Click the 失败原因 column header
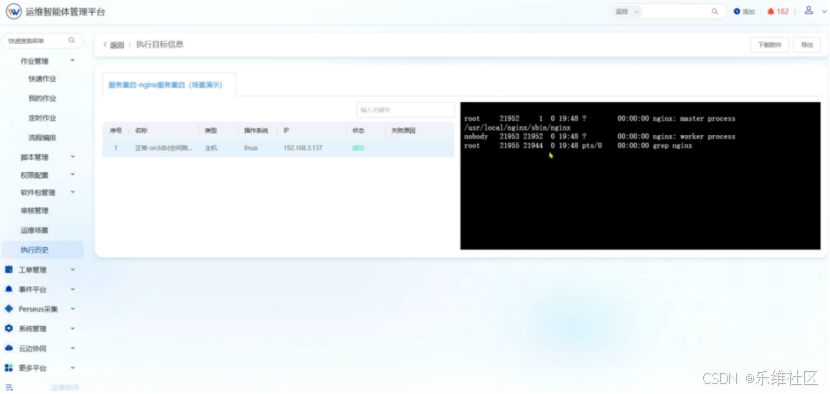This screenshot has width=830, height=394. tap(403, 131)
